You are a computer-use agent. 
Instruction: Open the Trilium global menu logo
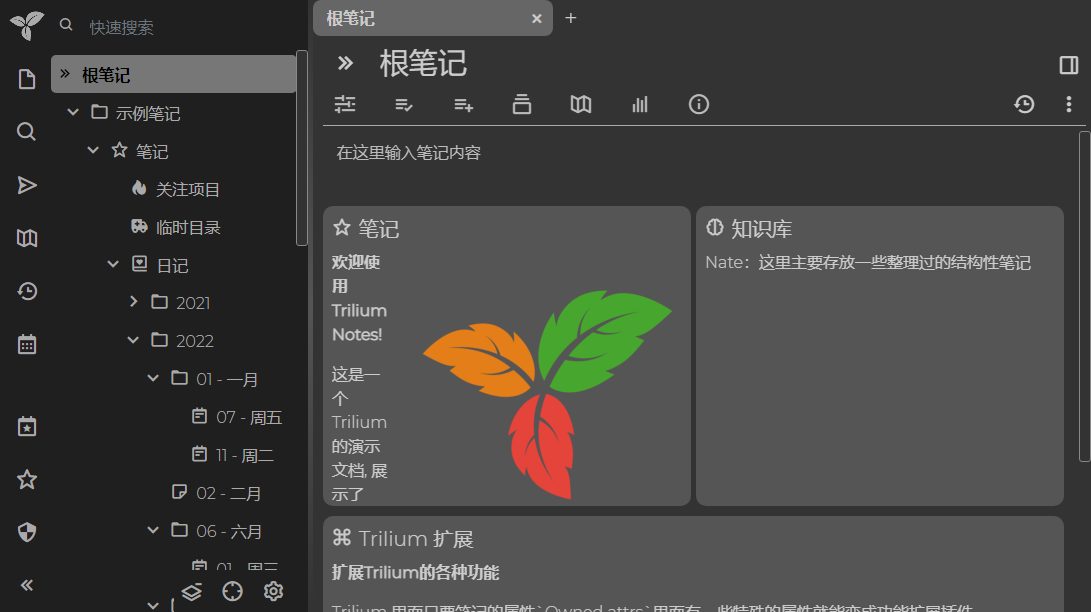pyautogui.click(x=26, y=26)
